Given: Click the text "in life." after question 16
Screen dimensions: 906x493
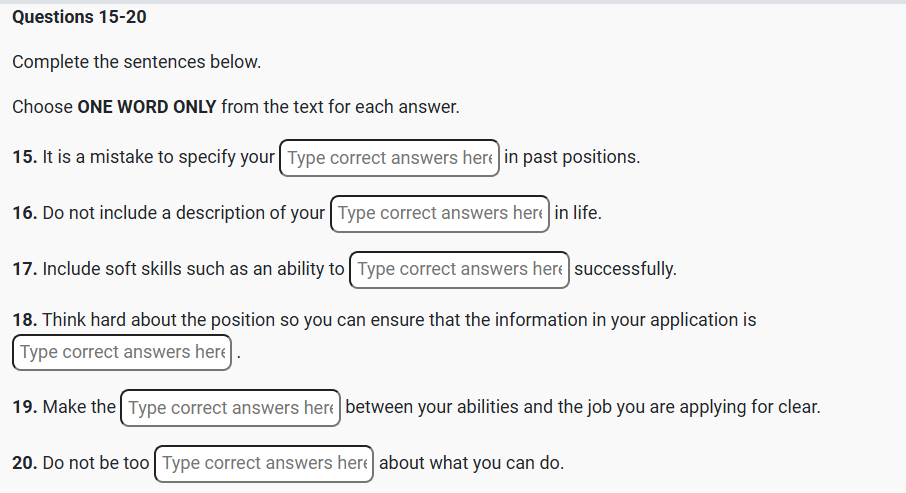Looking at the screenshot, I should 578,214.
